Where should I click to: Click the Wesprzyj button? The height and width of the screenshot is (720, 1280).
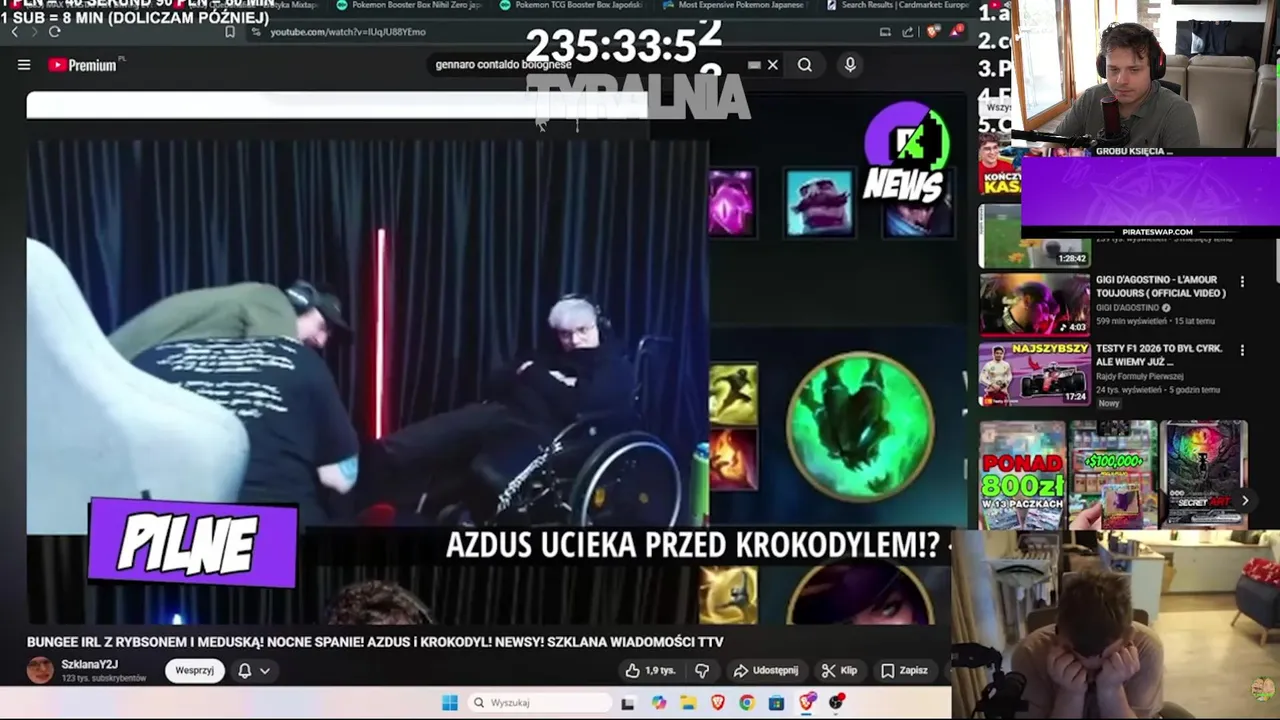pos(194,670)
